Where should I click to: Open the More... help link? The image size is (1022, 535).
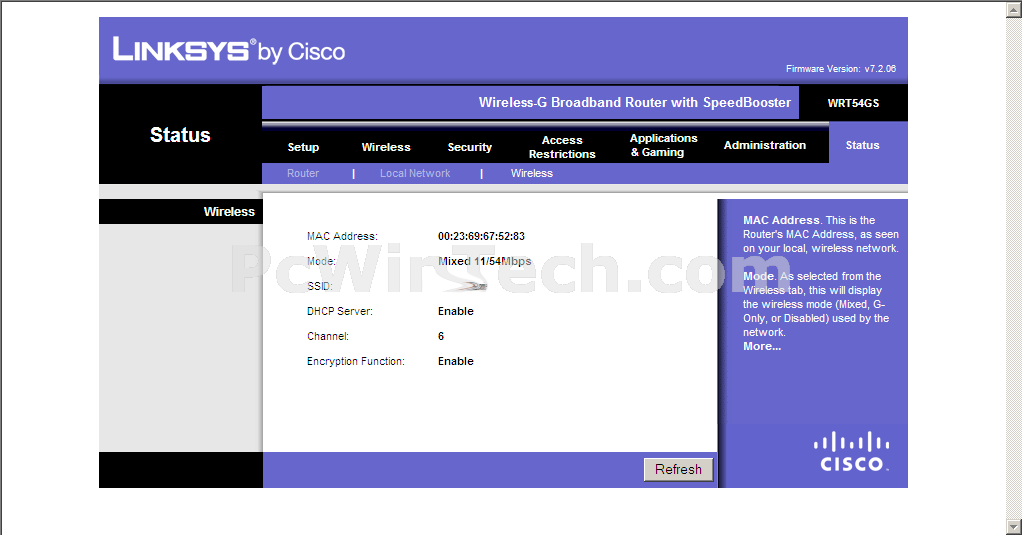click(x=762, y=346)
